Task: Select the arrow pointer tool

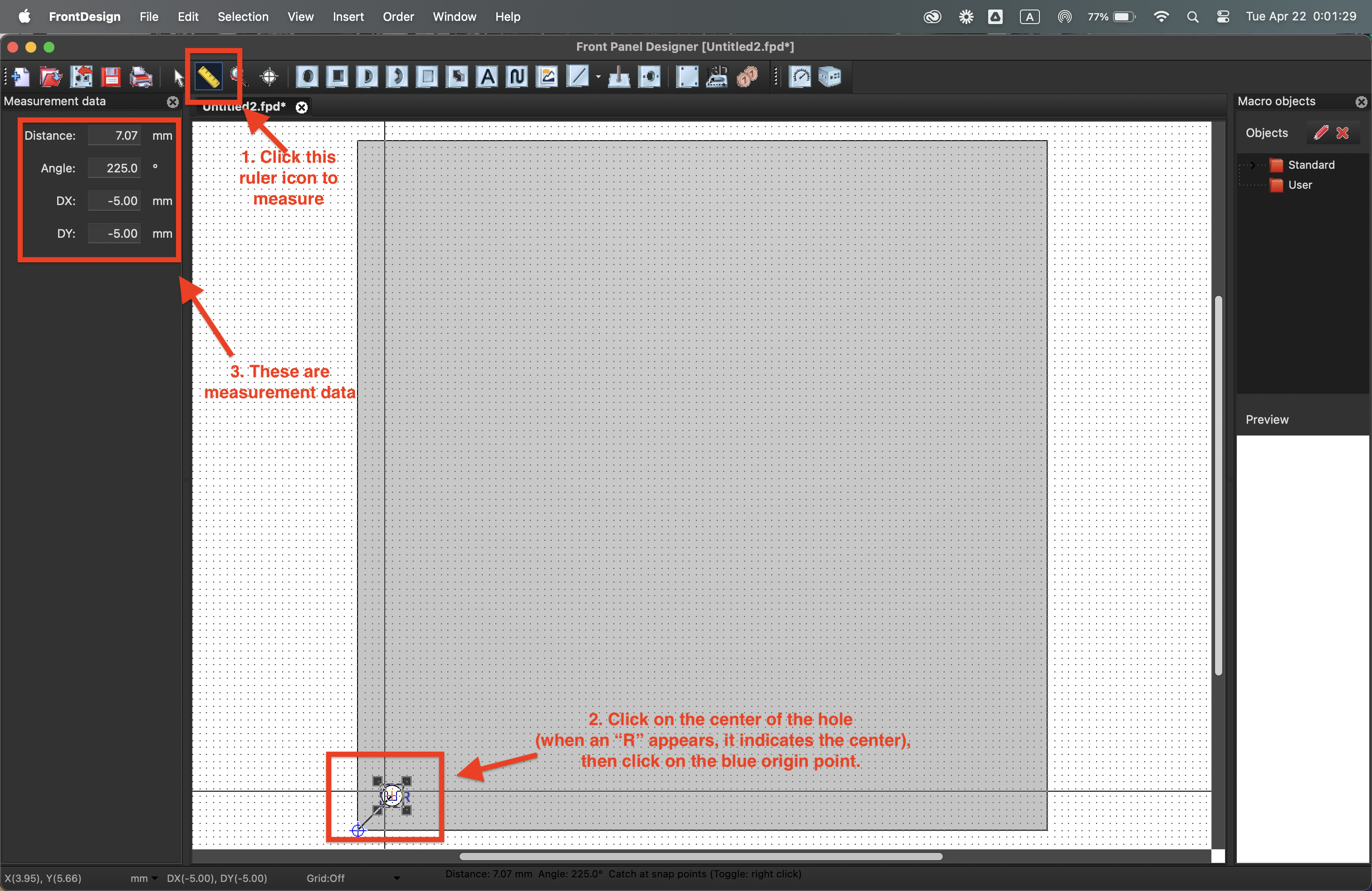Action: 179,77
